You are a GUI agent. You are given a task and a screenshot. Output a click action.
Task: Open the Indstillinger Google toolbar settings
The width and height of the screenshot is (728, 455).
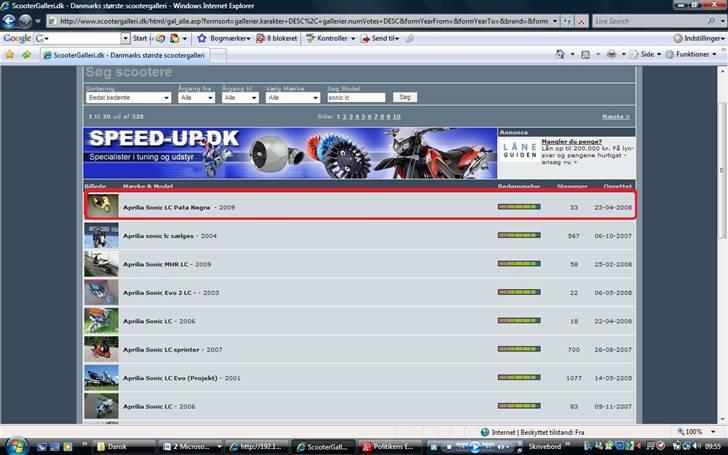tap(692, 38)
